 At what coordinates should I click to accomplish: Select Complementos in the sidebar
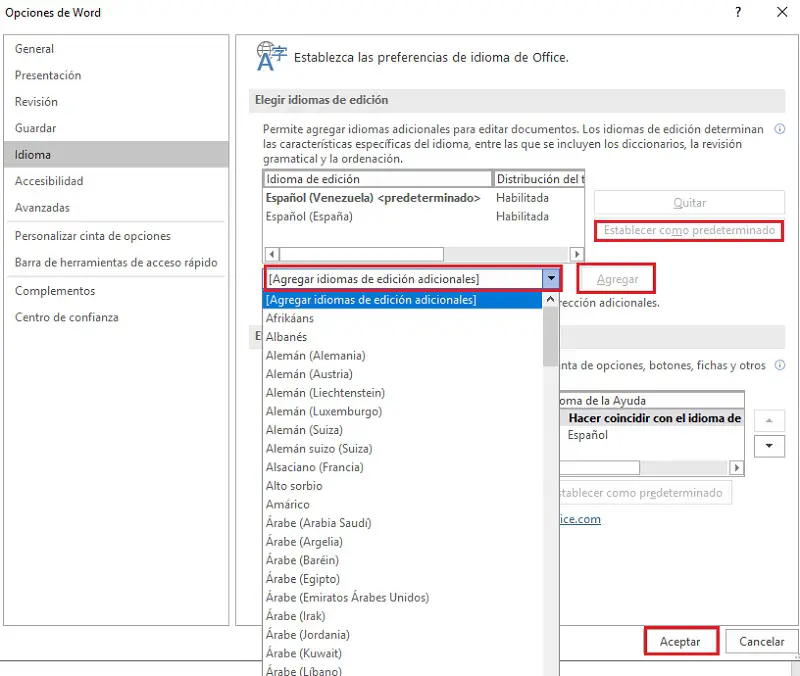pos(116,291)
